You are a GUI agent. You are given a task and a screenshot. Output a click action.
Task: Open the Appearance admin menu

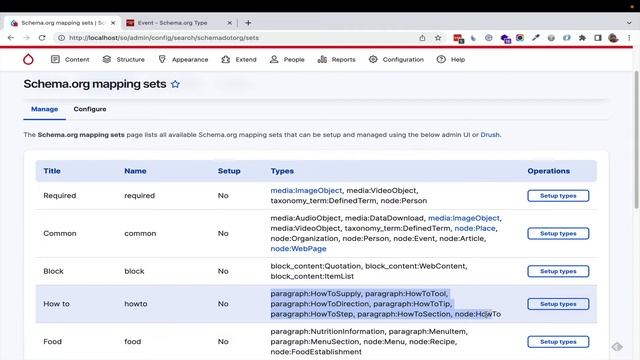(183, 60)
